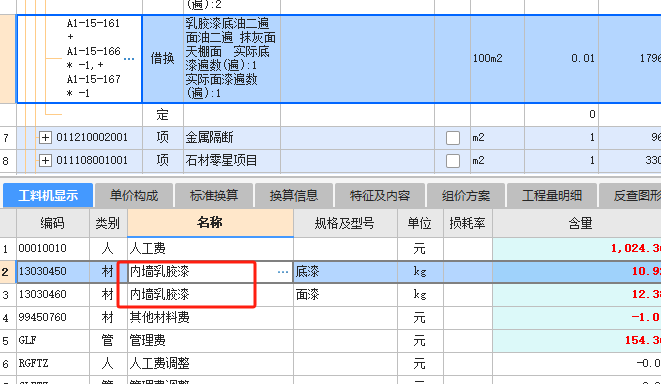Click the 规格及型号 column header
The image size is (661, 384).
(345, 223)
